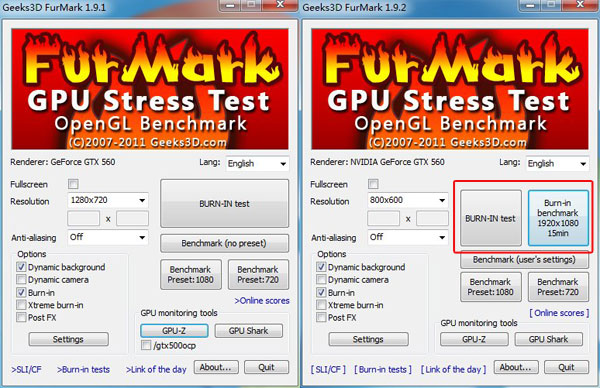This screenshot has width=600, height=388.
Task: Click custom width field in FurMark 1.9.1
Action: (x=84, y=218)
